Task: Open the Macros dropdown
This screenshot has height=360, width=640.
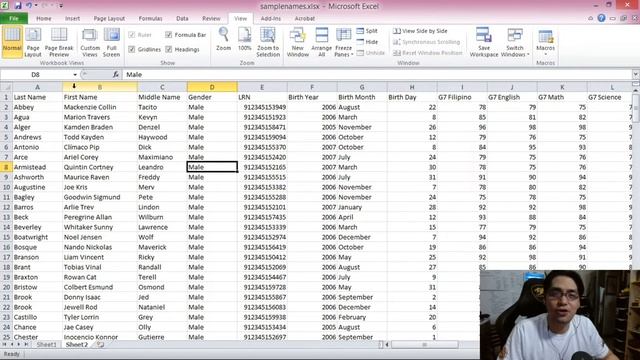Action: click(545, 42)
